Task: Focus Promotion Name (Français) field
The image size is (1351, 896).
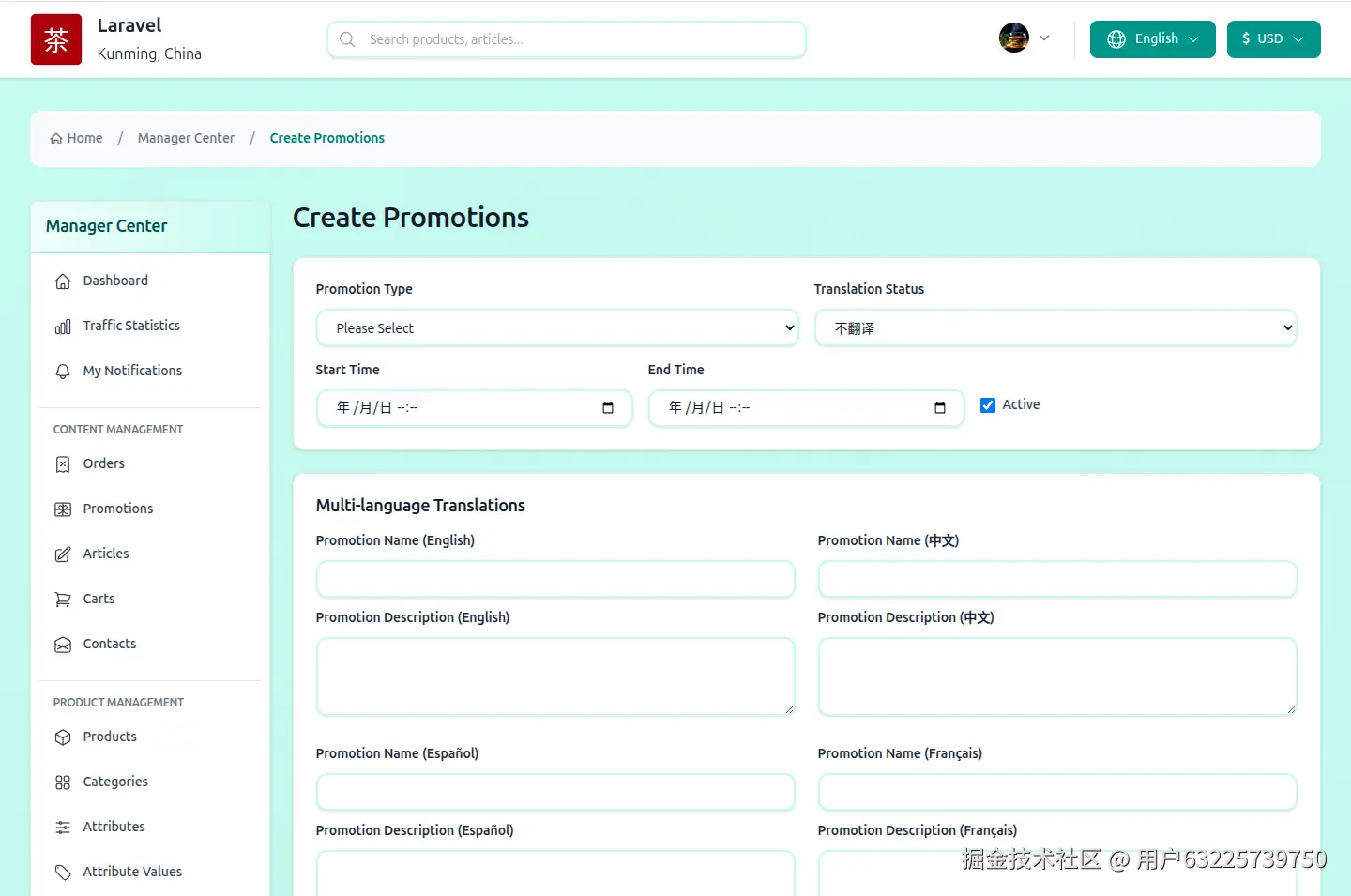Action: coord(1057,792)
